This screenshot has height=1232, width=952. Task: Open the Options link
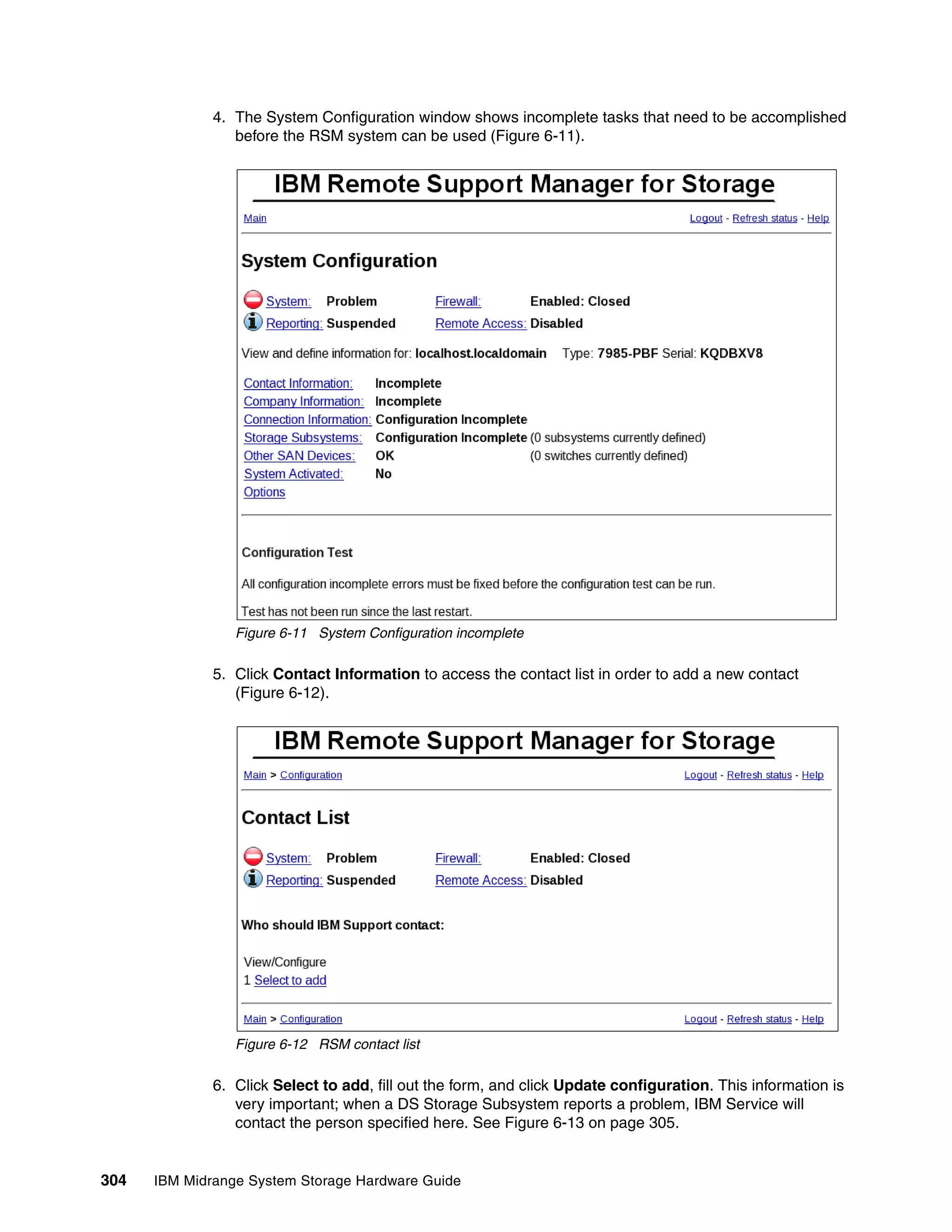click(x=264, y=492)
